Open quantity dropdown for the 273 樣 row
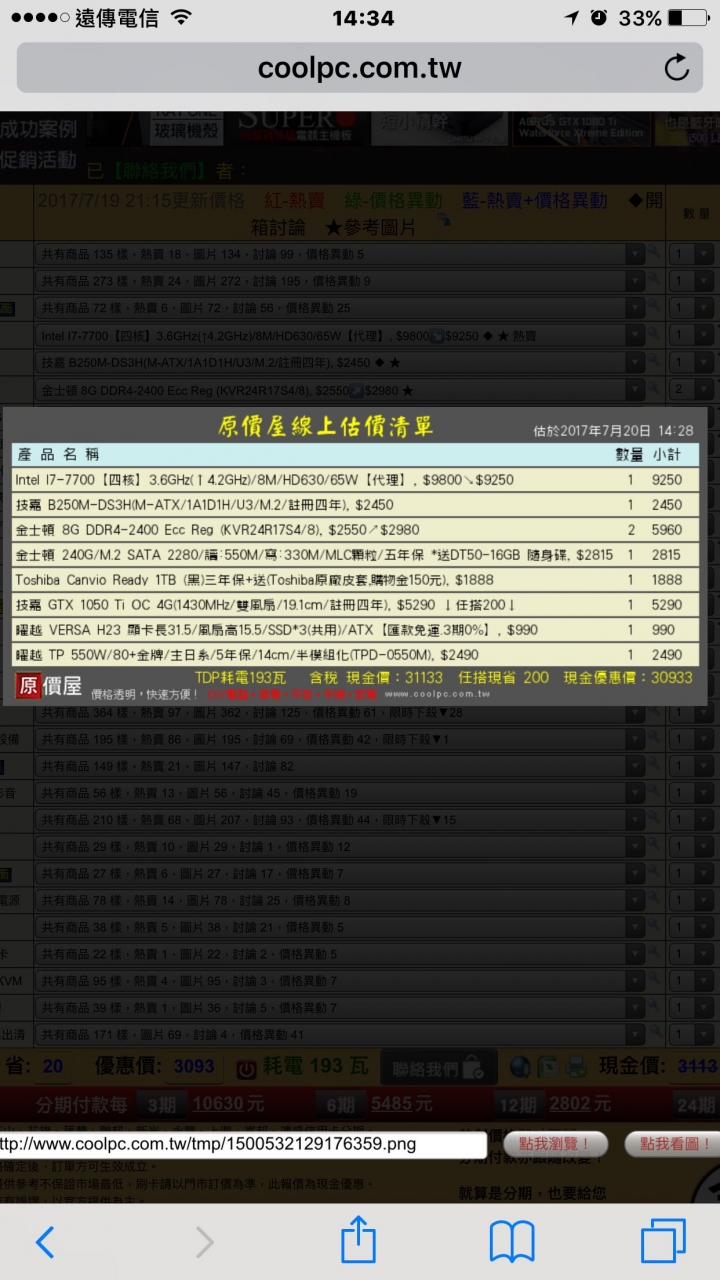This screenshot has height=1280, width=720. (x=690, y=281)
